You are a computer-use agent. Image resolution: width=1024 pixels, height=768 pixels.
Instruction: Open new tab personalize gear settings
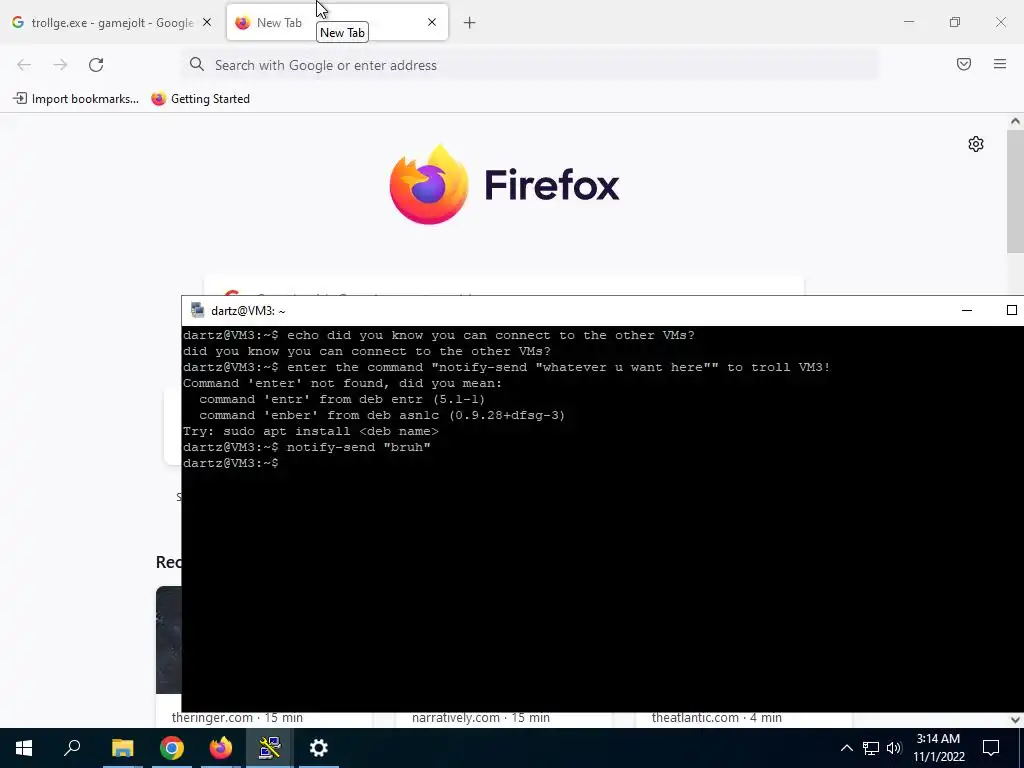pyautogui.click(x=976, y=144)
